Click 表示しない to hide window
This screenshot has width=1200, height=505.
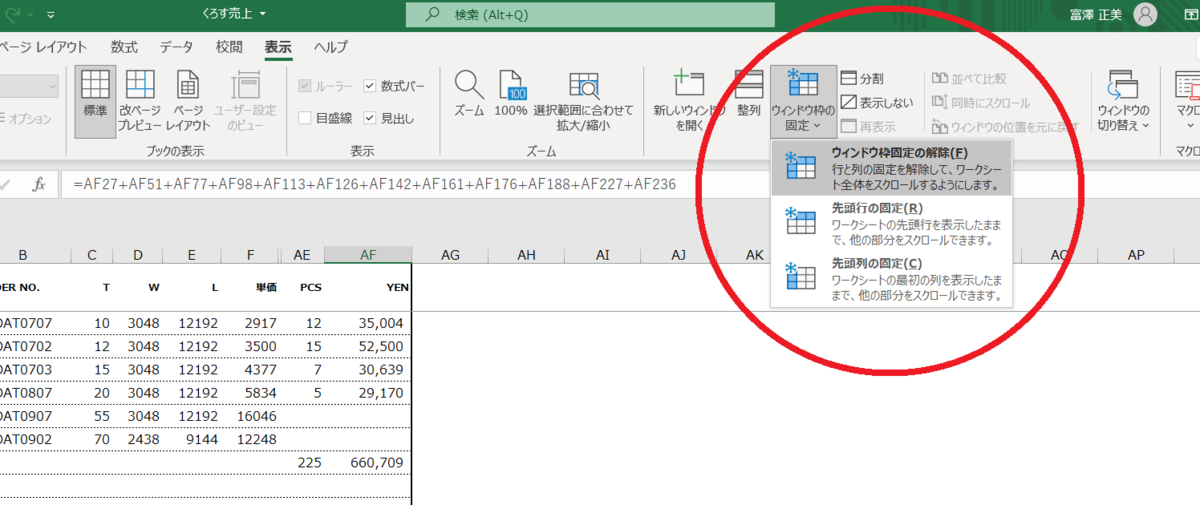click(x=877, y=102)
